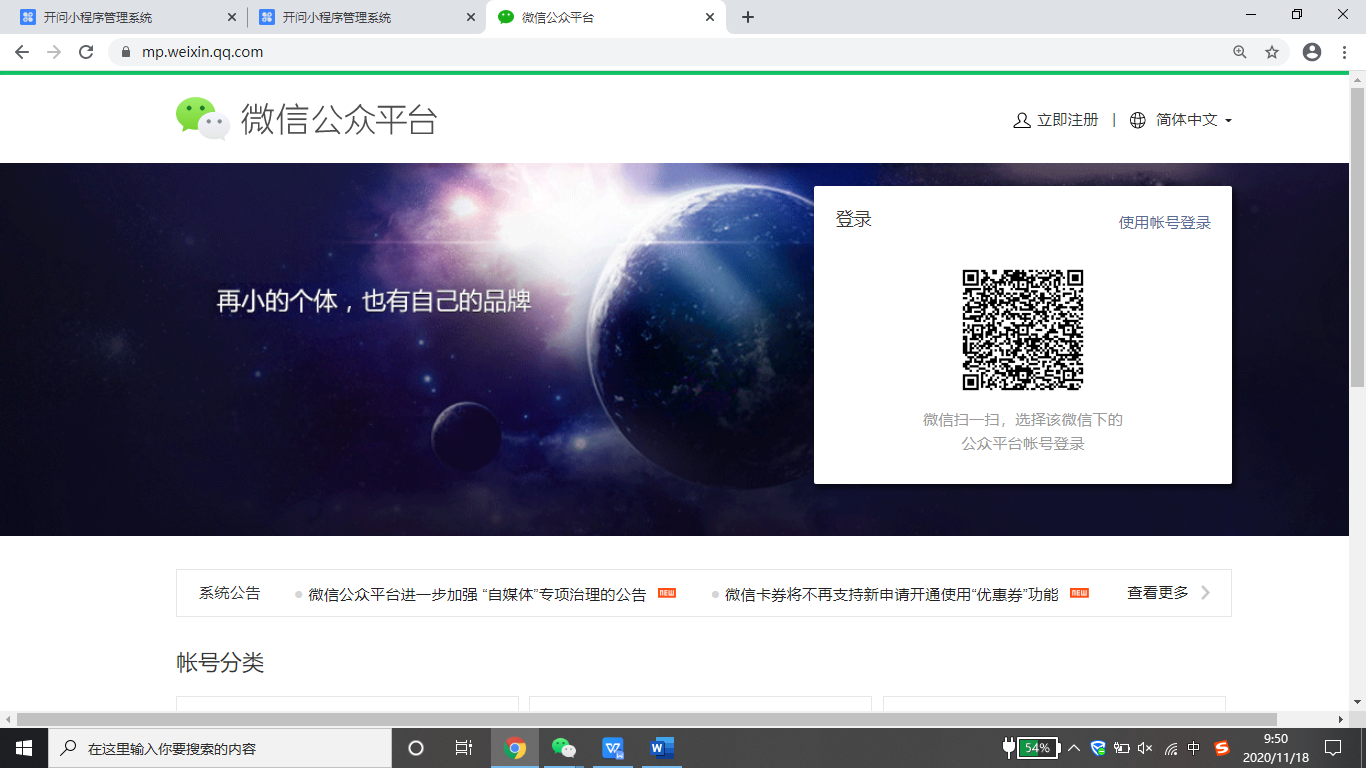Reload the page with the refresh icon
Screen dimensions: 1366x768
pyautogui.click(x=86, y=52)
